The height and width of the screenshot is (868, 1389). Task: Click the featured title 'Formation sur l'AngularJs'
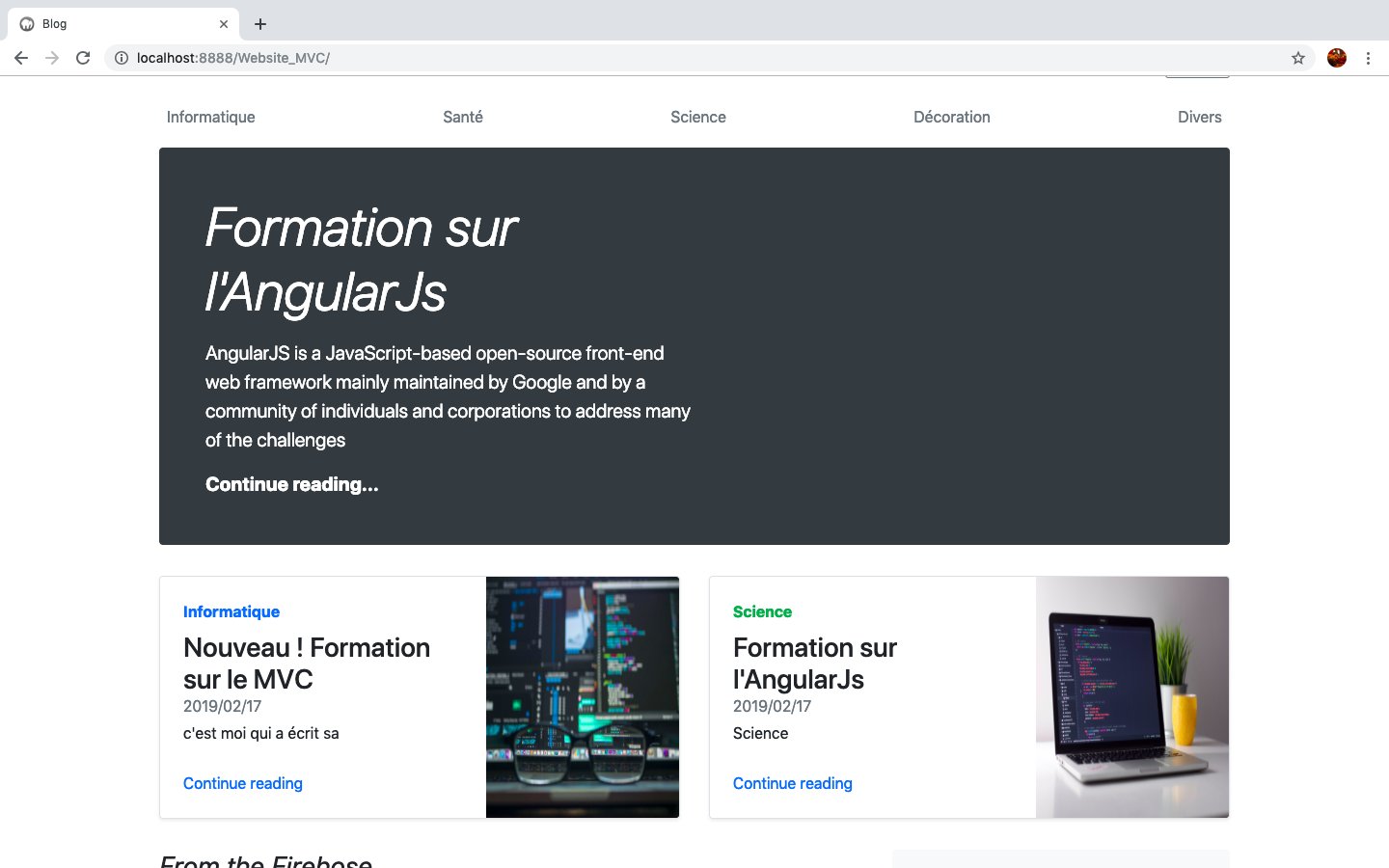click(362, 259)
